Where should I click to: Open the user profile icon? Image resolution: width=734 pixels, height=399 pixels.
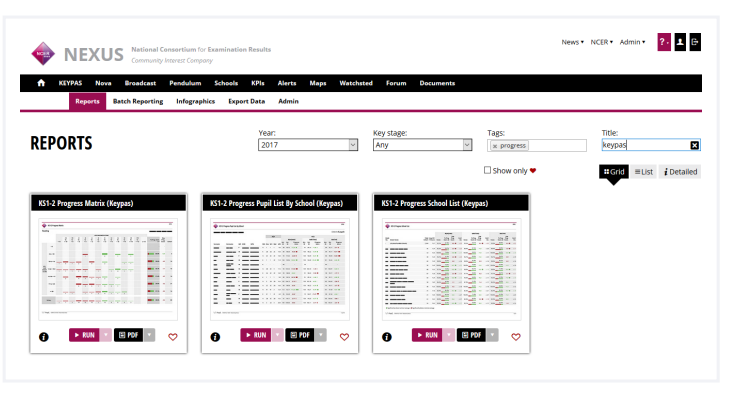pos(680,42)
